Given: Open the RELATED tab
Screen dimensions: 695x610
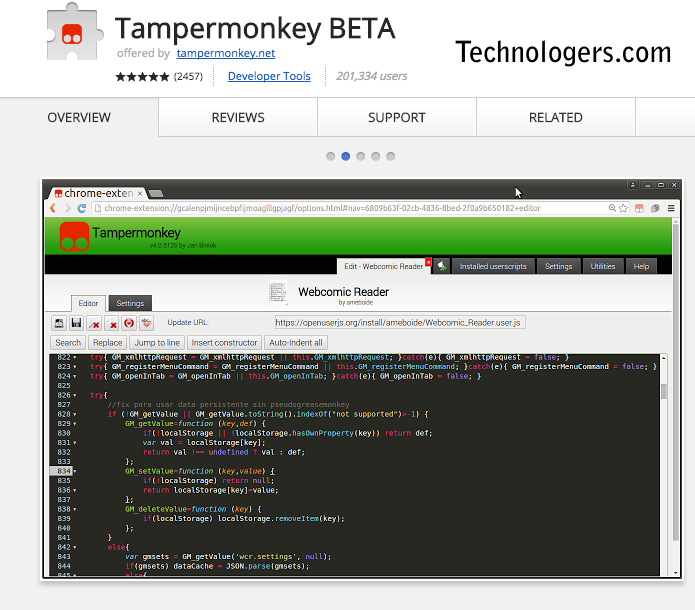Looking at the screenshot, I should coord(556,117).
